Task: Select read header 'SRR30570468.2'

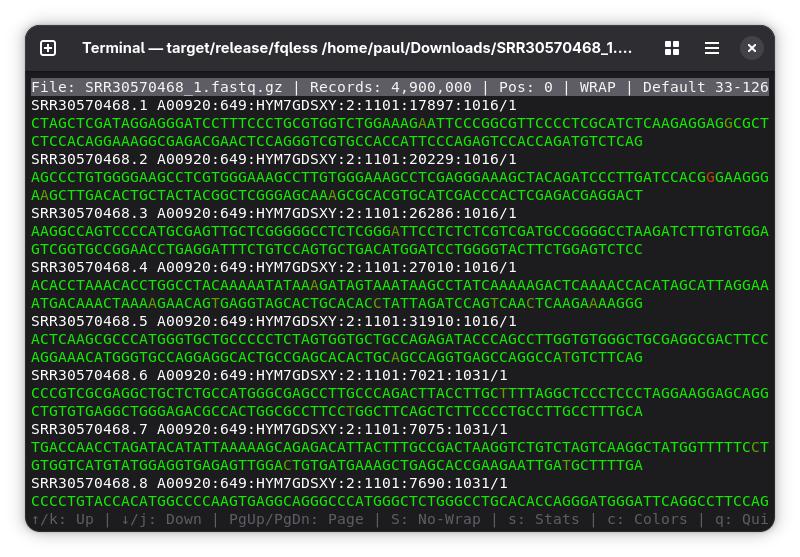Action: coord(273,159)
